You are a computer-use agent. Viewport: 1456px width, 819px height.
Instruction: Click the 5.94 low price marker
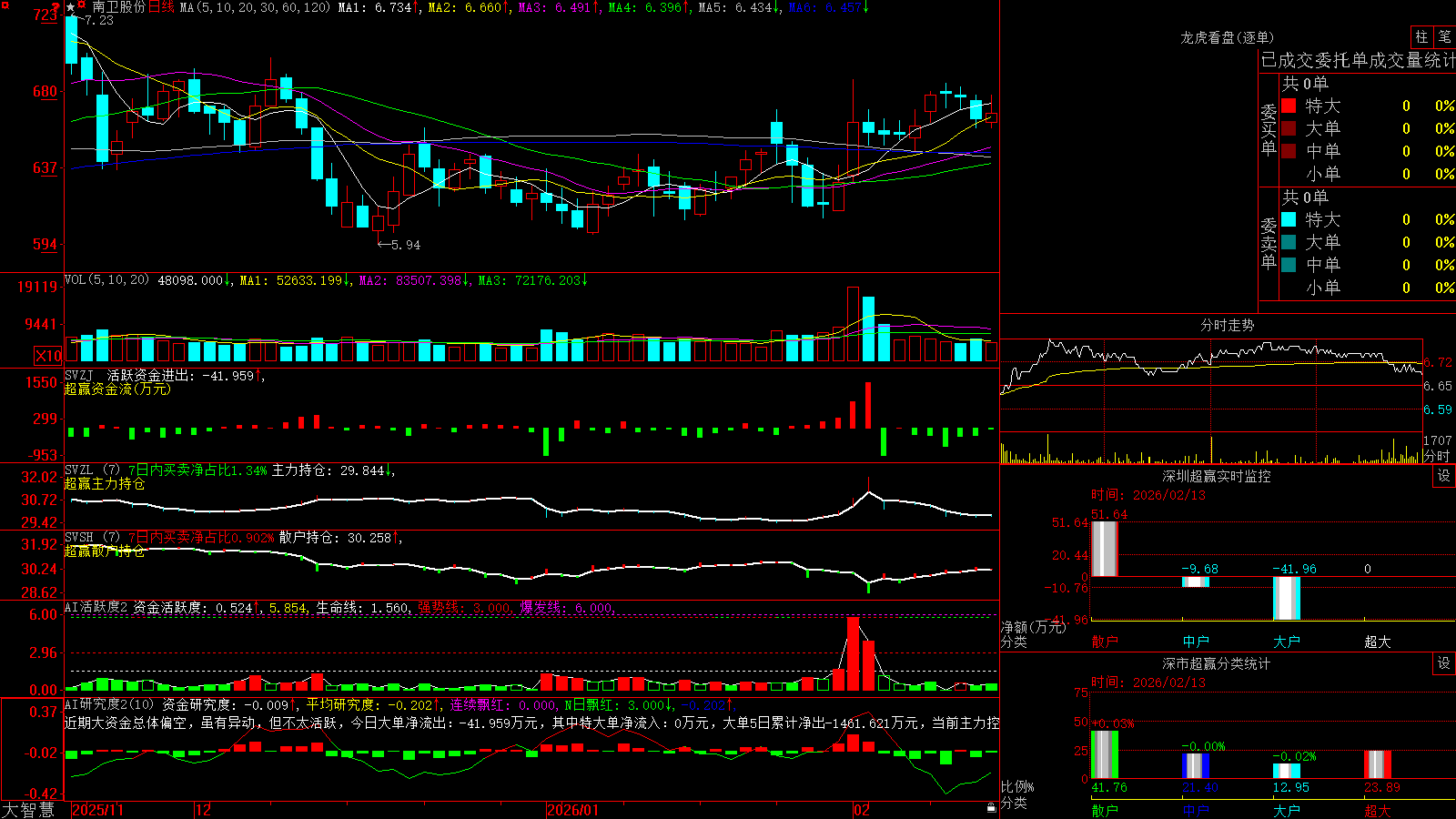tap(399, 245)
